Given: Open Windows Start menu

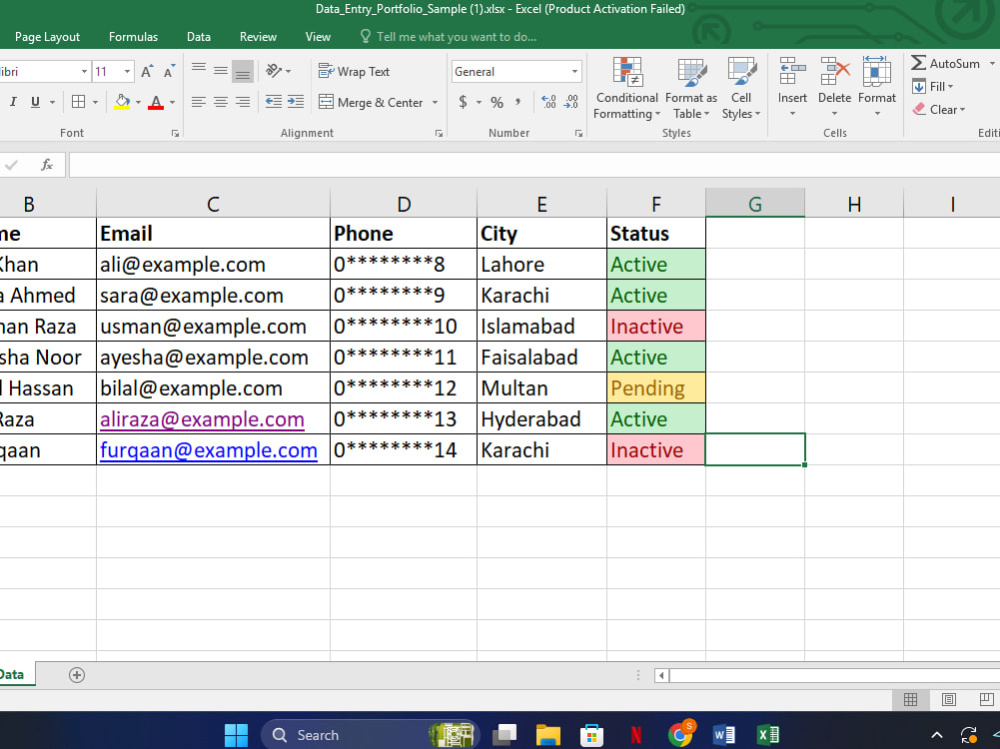Looking at the screenshot, I should 236,735.
